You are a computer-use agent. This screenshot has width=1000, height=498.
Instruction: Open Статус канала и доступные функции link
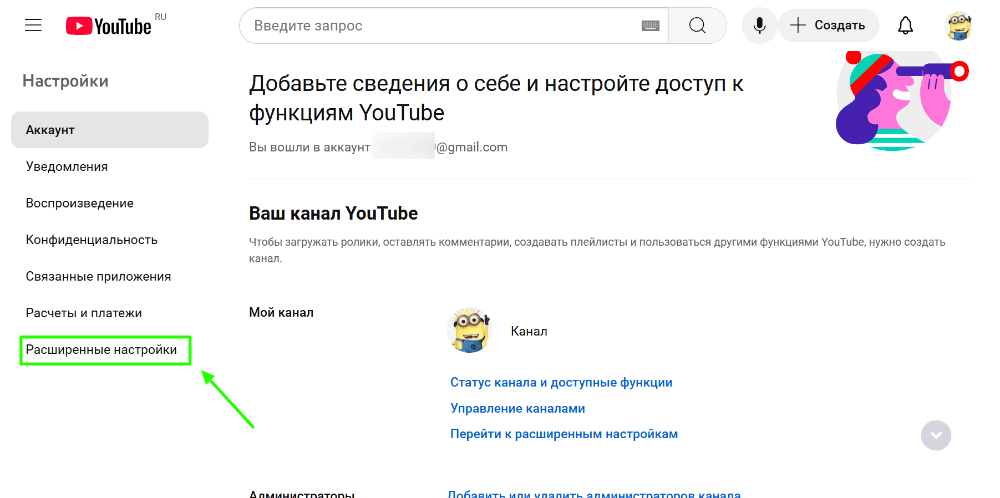[x=561, y=383]
